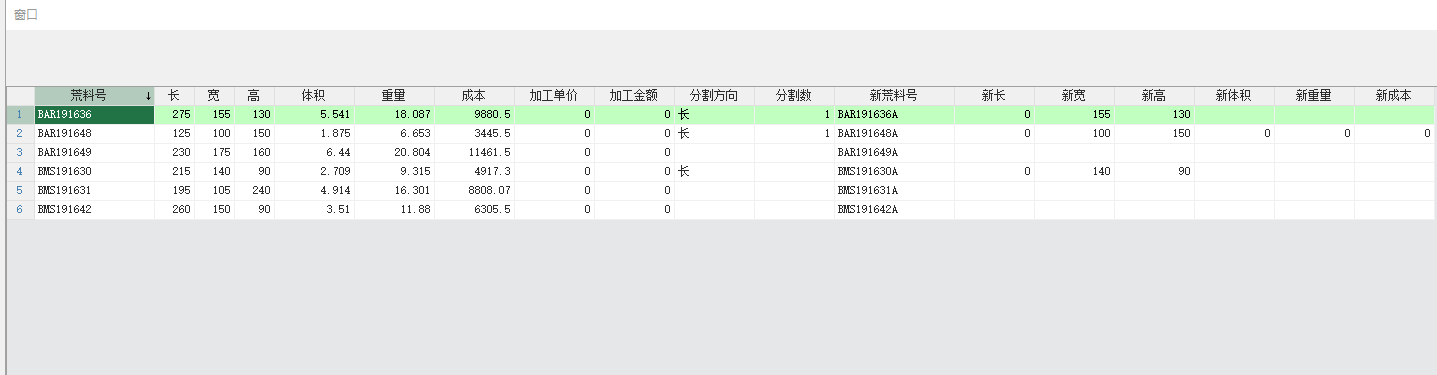
Task: Click the 1.875 volume cell
Action: tap(315, 134)
